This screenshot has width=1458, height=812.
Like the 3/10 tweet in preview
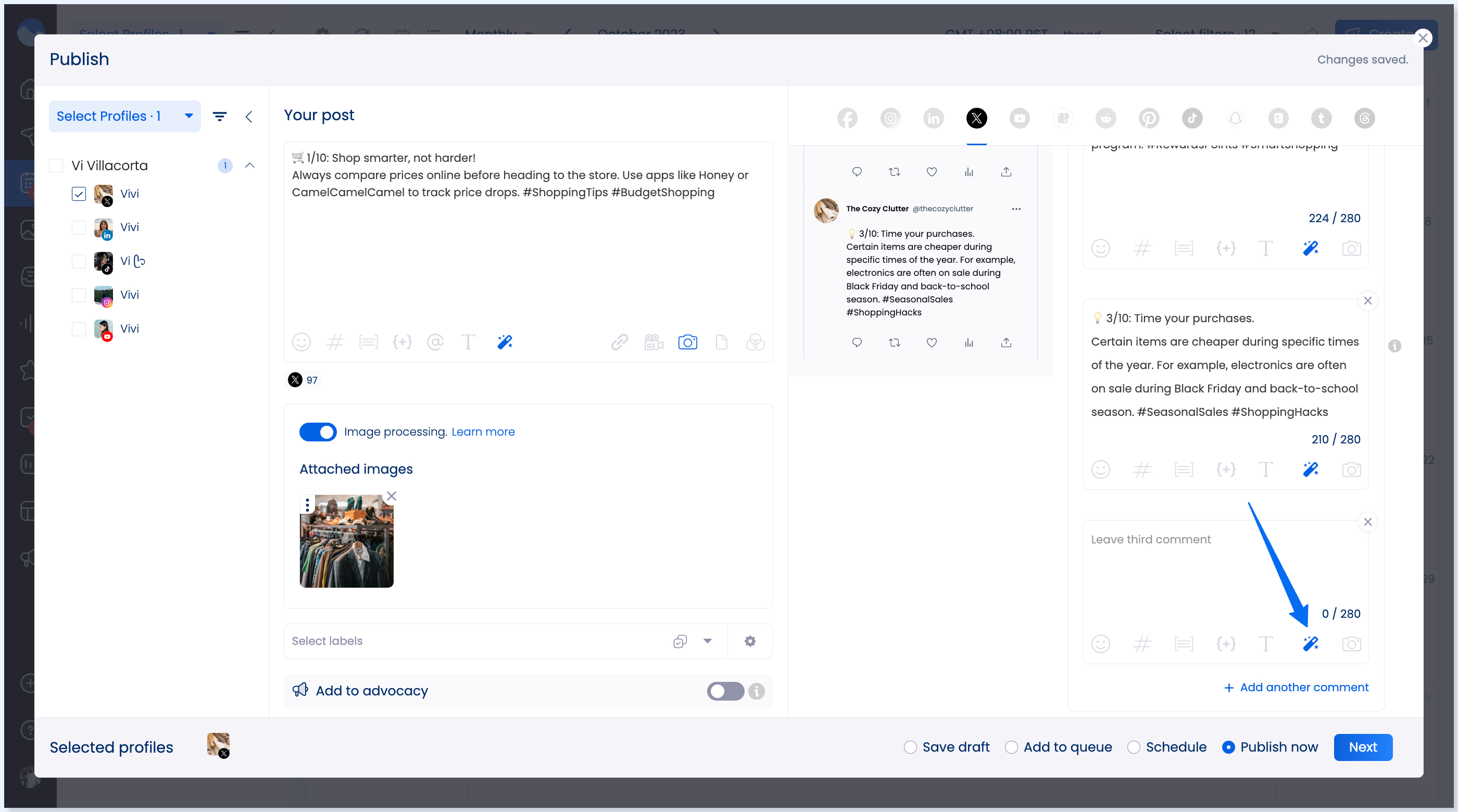point(932,342)
